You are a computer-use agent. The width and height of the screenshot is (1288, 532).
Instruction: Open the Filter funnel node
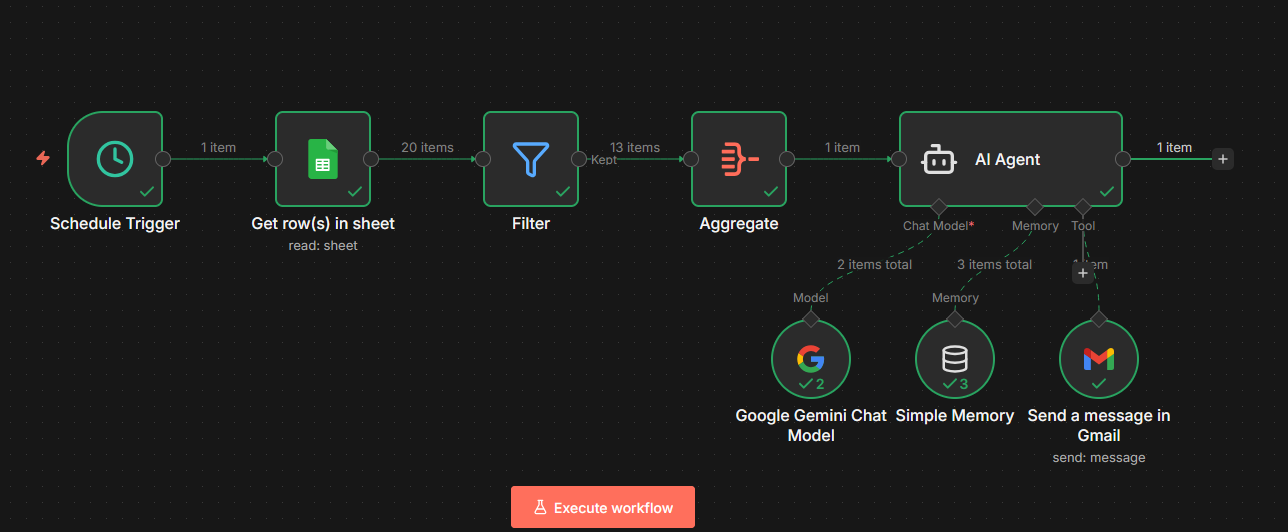(x=531, y=158)
